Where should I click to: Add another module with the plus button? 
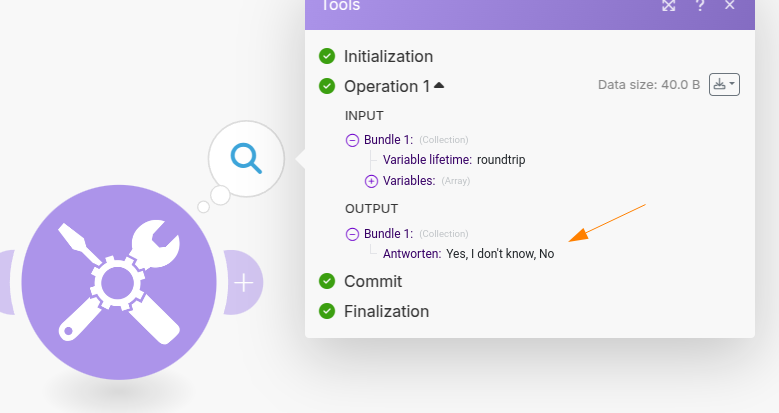[x=244, y=283]
